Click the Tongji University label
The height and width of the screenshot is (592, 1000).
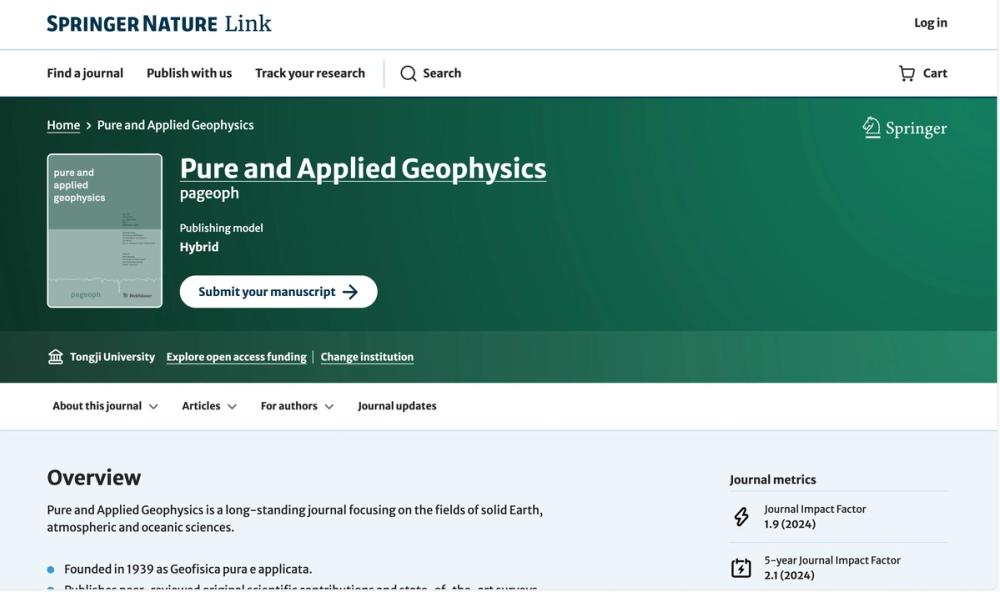[x=112, y=357]
